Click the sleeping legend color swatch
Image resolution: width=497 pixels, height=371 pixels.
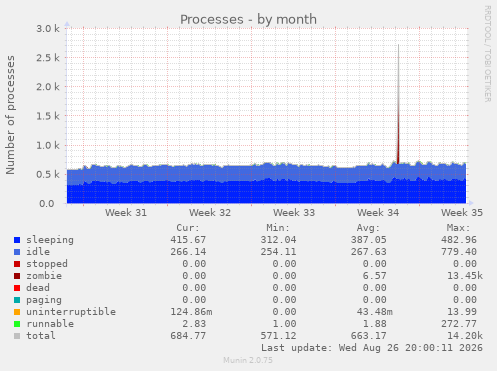point(17,240)
